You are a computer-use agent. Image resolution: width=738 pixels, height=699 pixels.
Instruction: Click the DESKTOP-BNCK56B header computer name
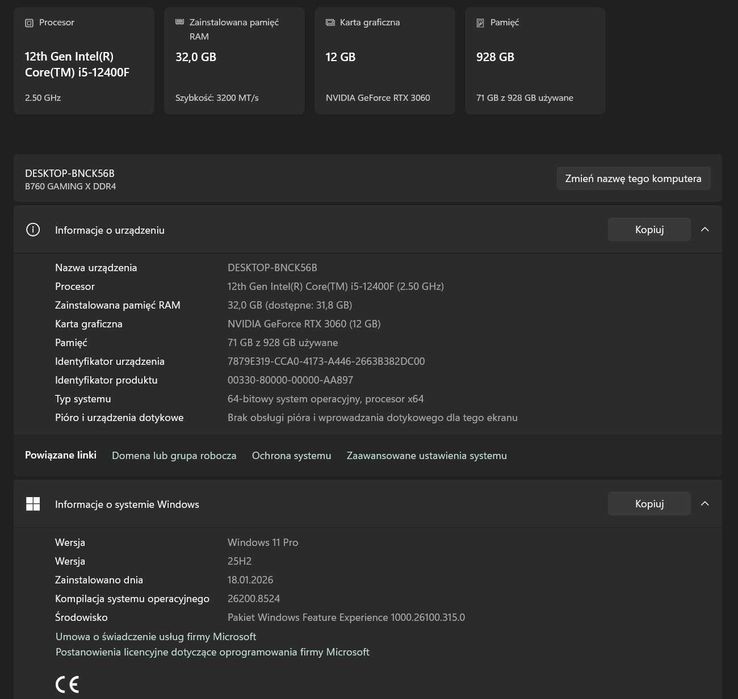(x=70, y=173)
